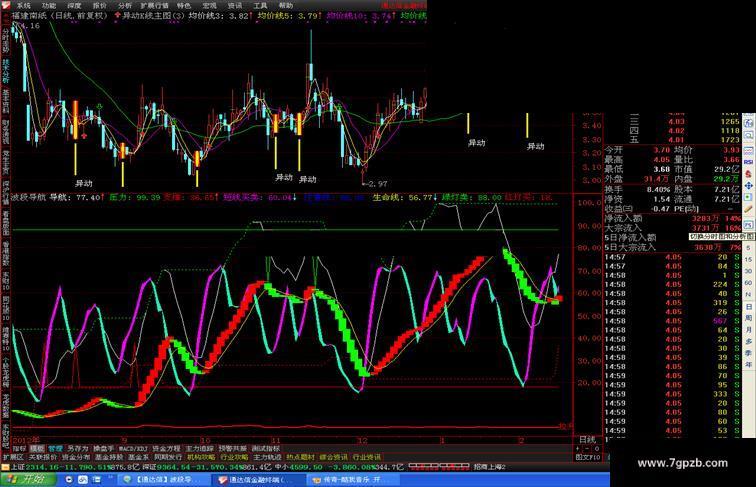Open the 机构攻略 tab

201,457
